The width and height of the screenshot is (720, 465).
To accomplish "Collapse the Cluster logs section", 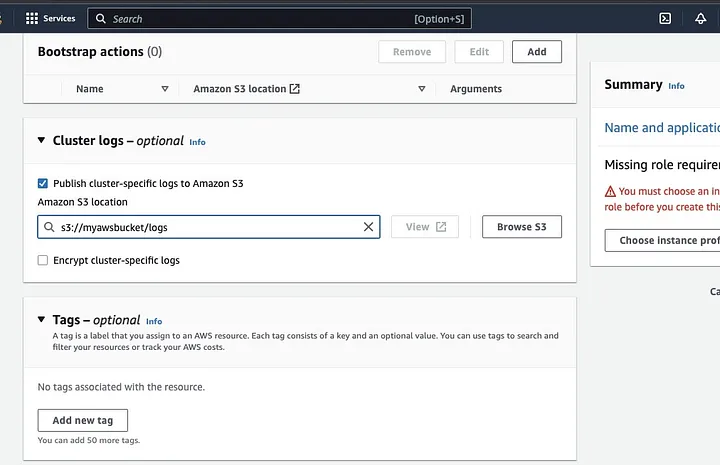I will pyautogui.click(x=41, y=141).
